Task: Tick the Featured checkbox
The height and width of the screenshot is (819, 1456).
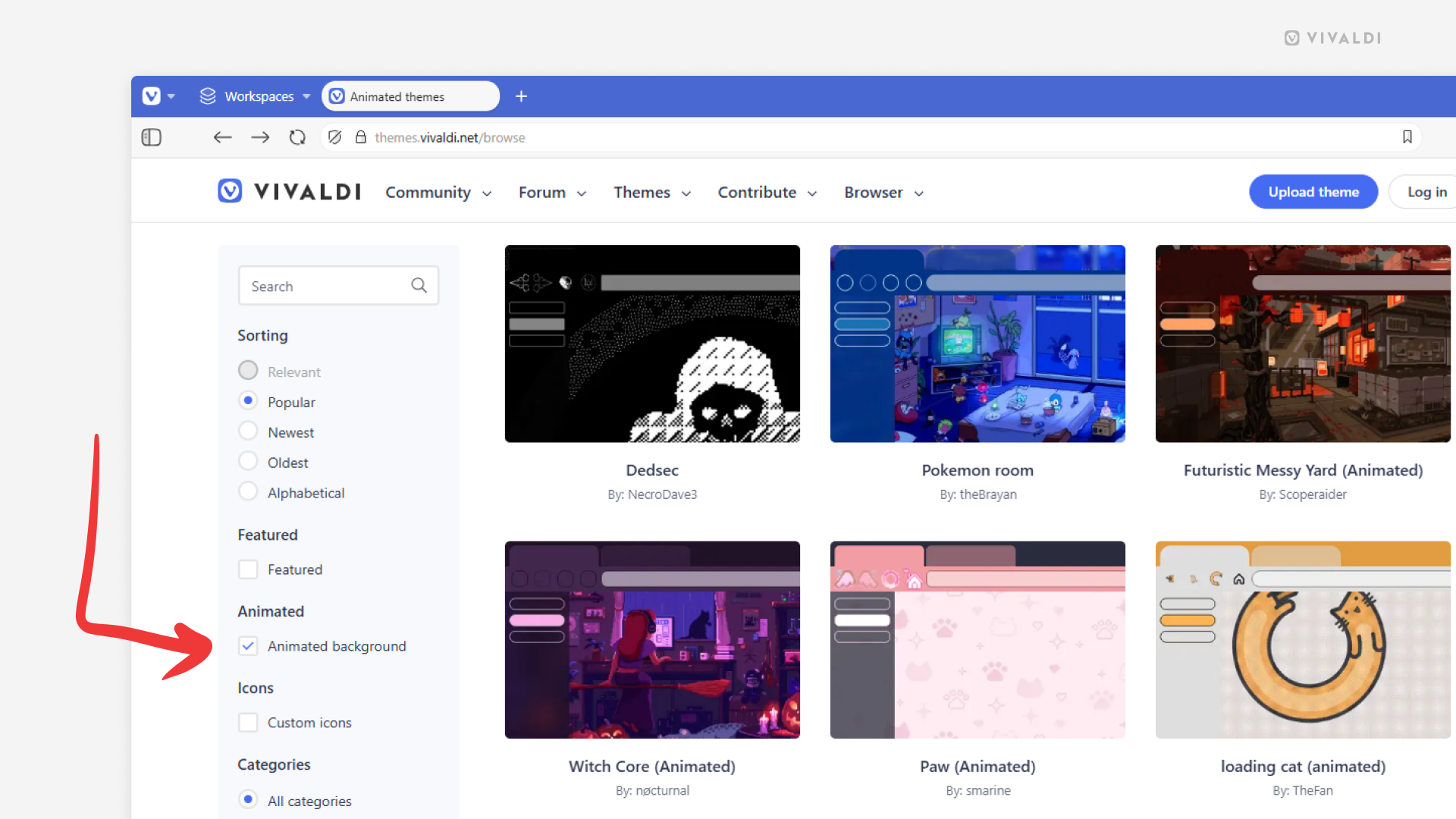Action: coord(248,570)
